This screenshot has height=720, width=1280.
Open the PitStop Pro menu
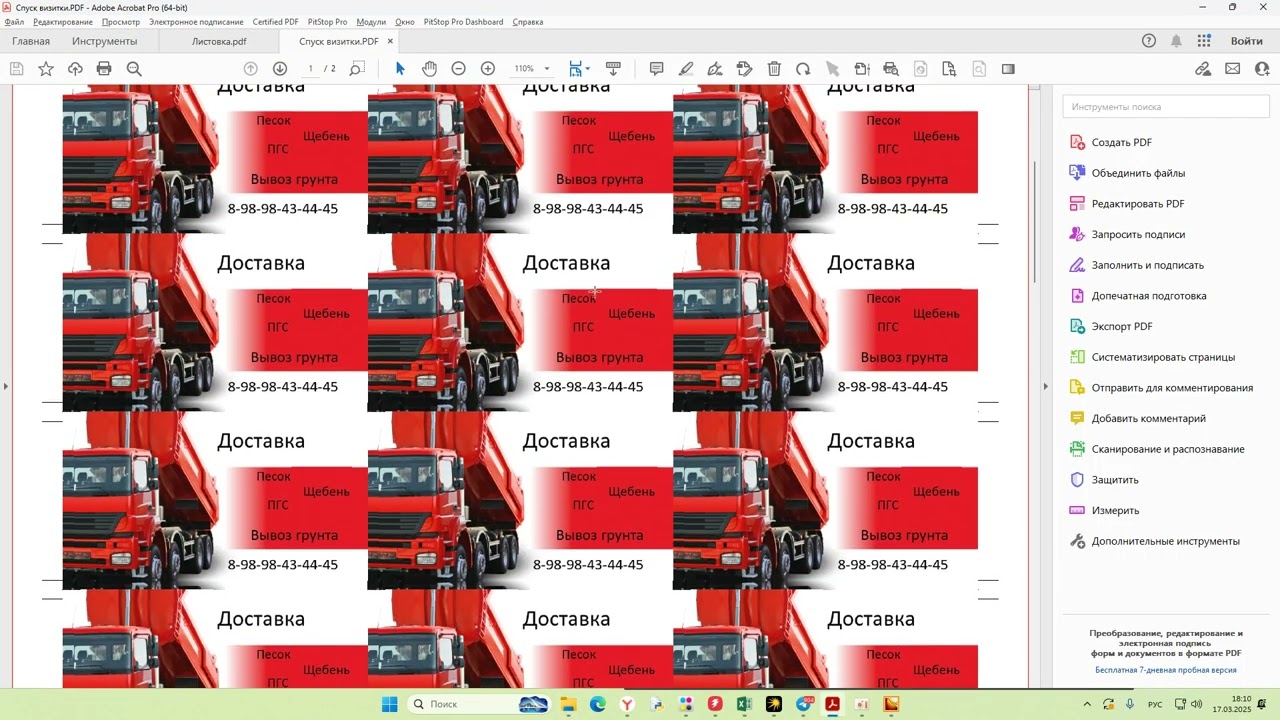(327, 22)
